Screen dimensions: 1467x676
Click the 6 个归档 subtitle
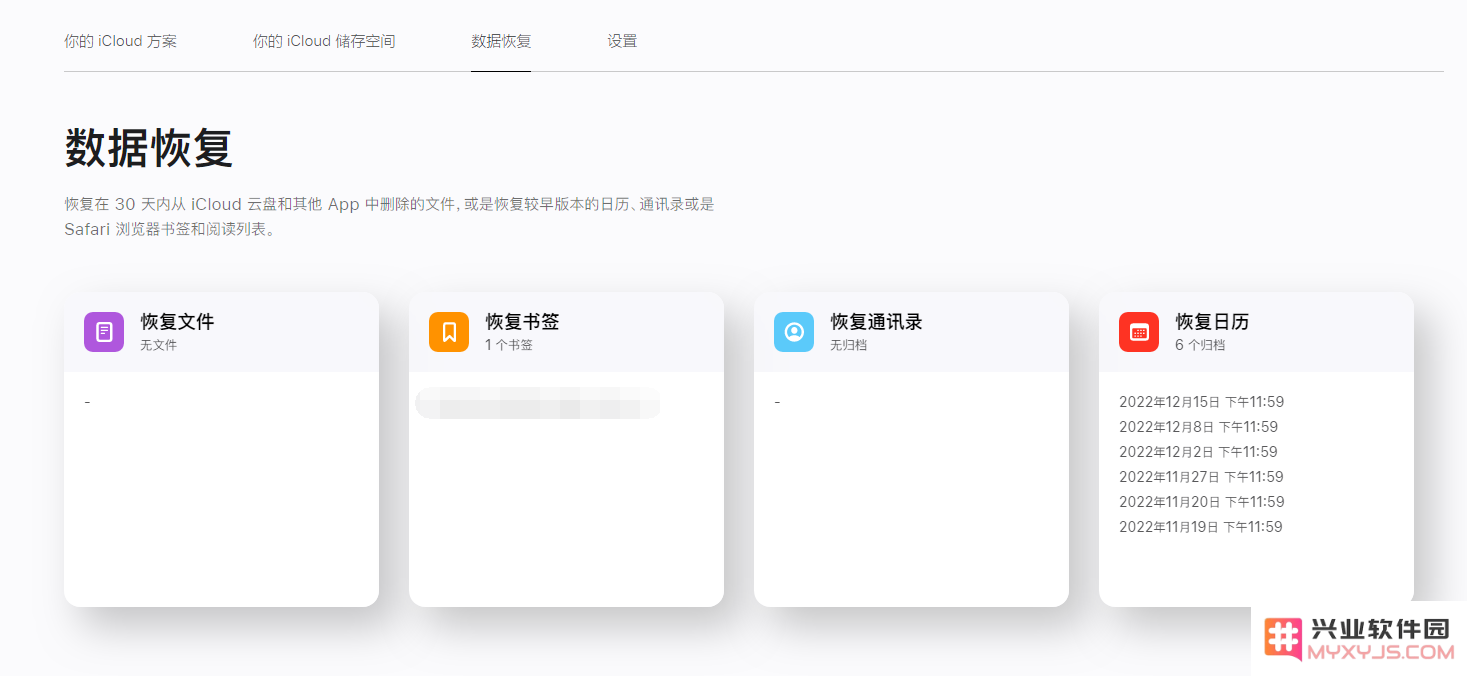(1200, 345)
